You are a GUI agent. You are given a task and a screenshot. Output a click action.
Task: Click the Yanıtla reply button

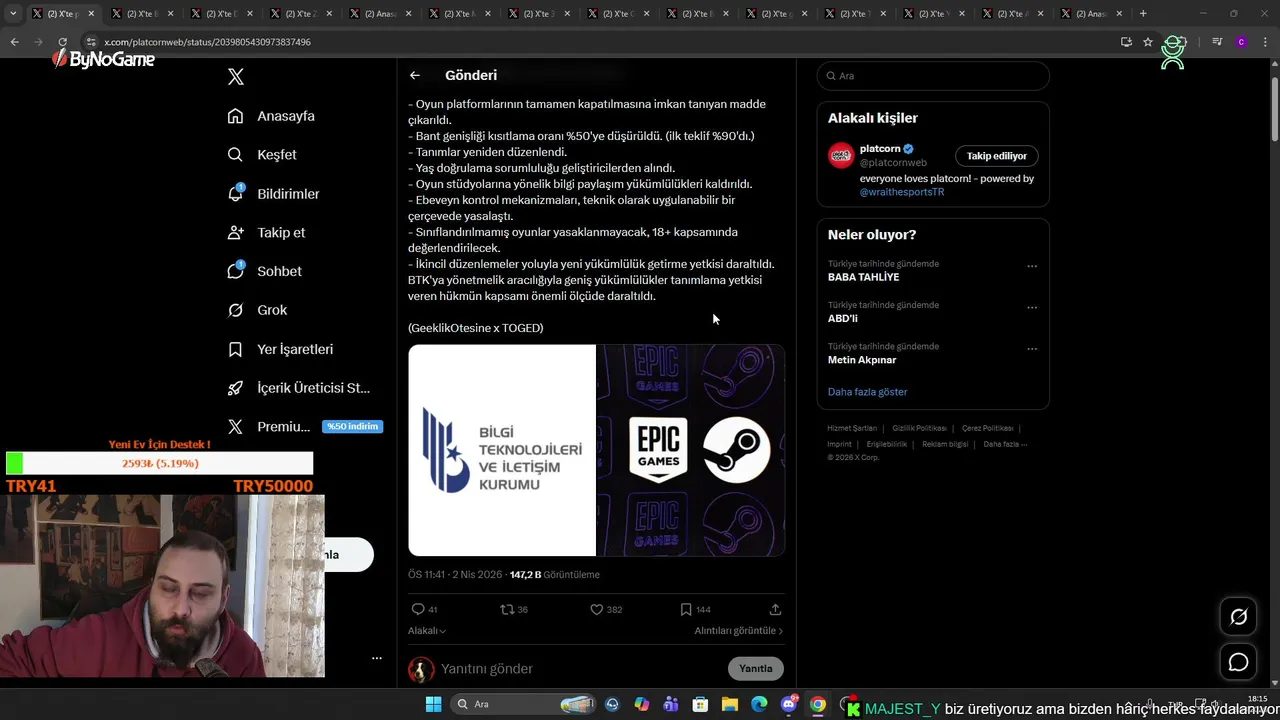tap(756, 669)
